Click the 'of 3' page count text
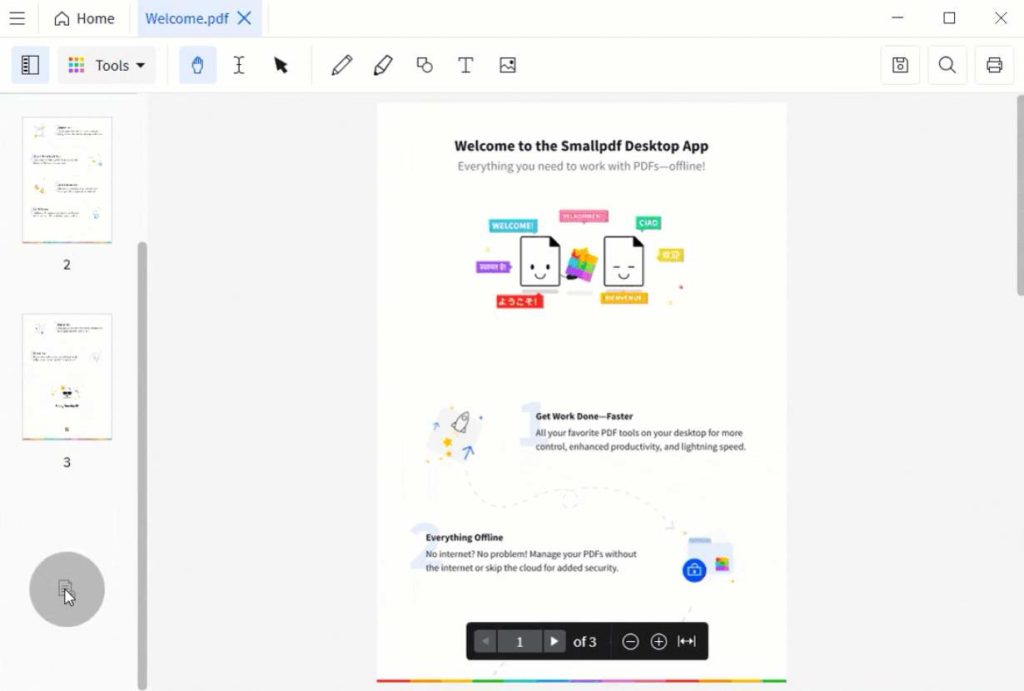The image size is (1024, 691). point(584,642)
